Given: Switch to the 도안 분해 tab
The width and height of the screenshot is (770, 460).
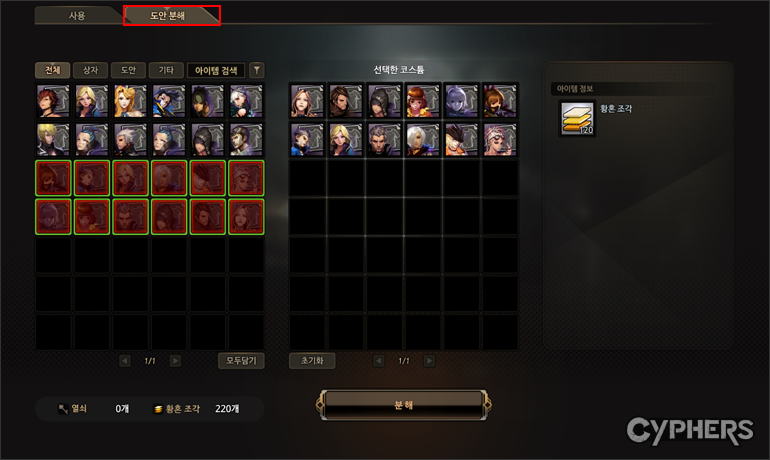Looking at the screenshot, I should (168, 16).
